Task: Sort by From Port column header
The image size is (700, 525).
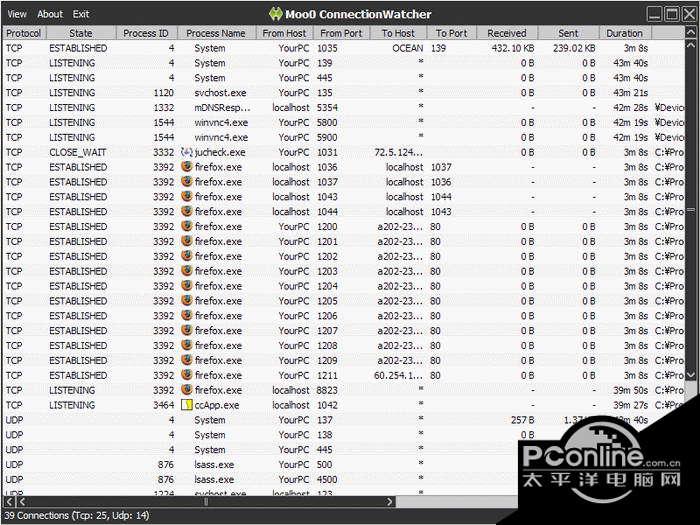Action: (341, 33)
